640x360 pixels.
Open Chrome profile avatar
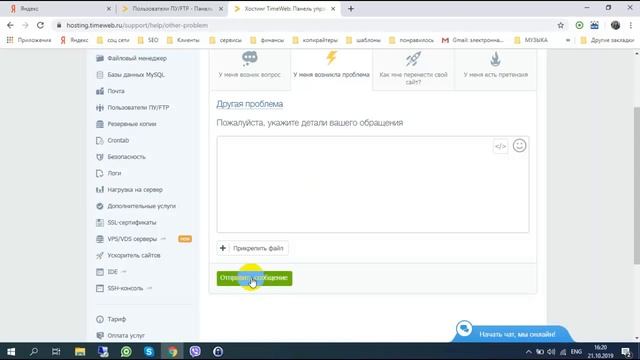click(x=615, y=25)
